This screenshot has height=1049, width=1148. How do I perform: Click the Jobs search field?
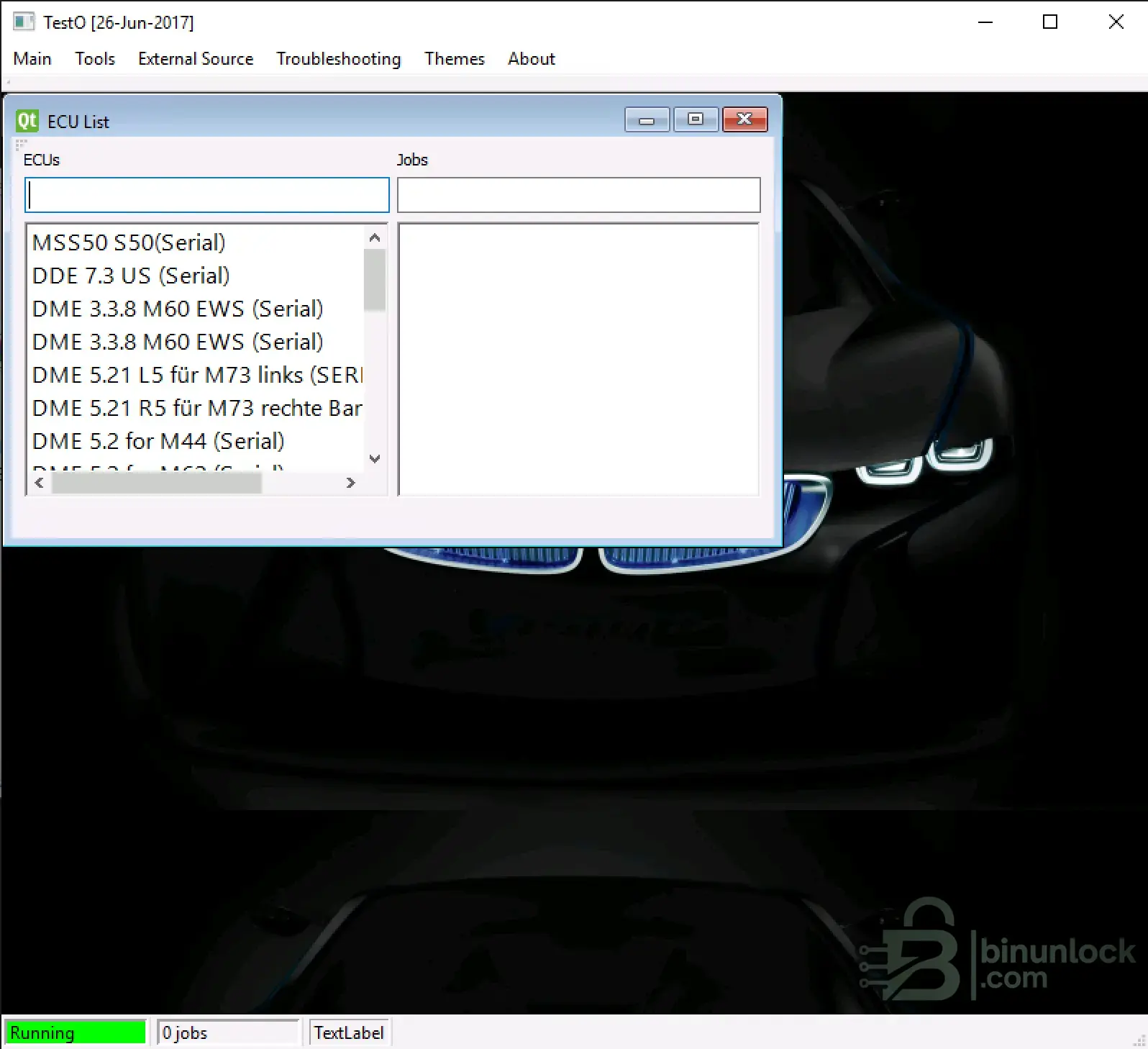point(579,195)
